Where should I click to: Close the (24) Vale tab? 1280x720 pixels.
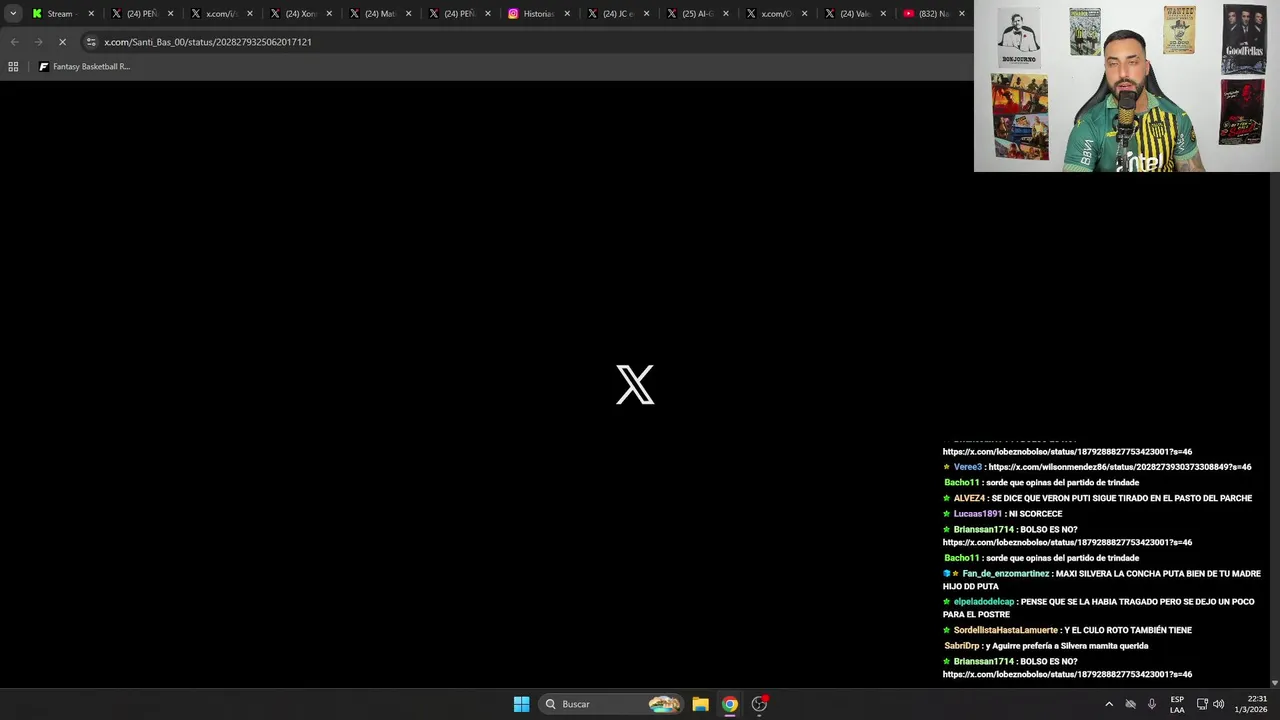pos(883,14)
